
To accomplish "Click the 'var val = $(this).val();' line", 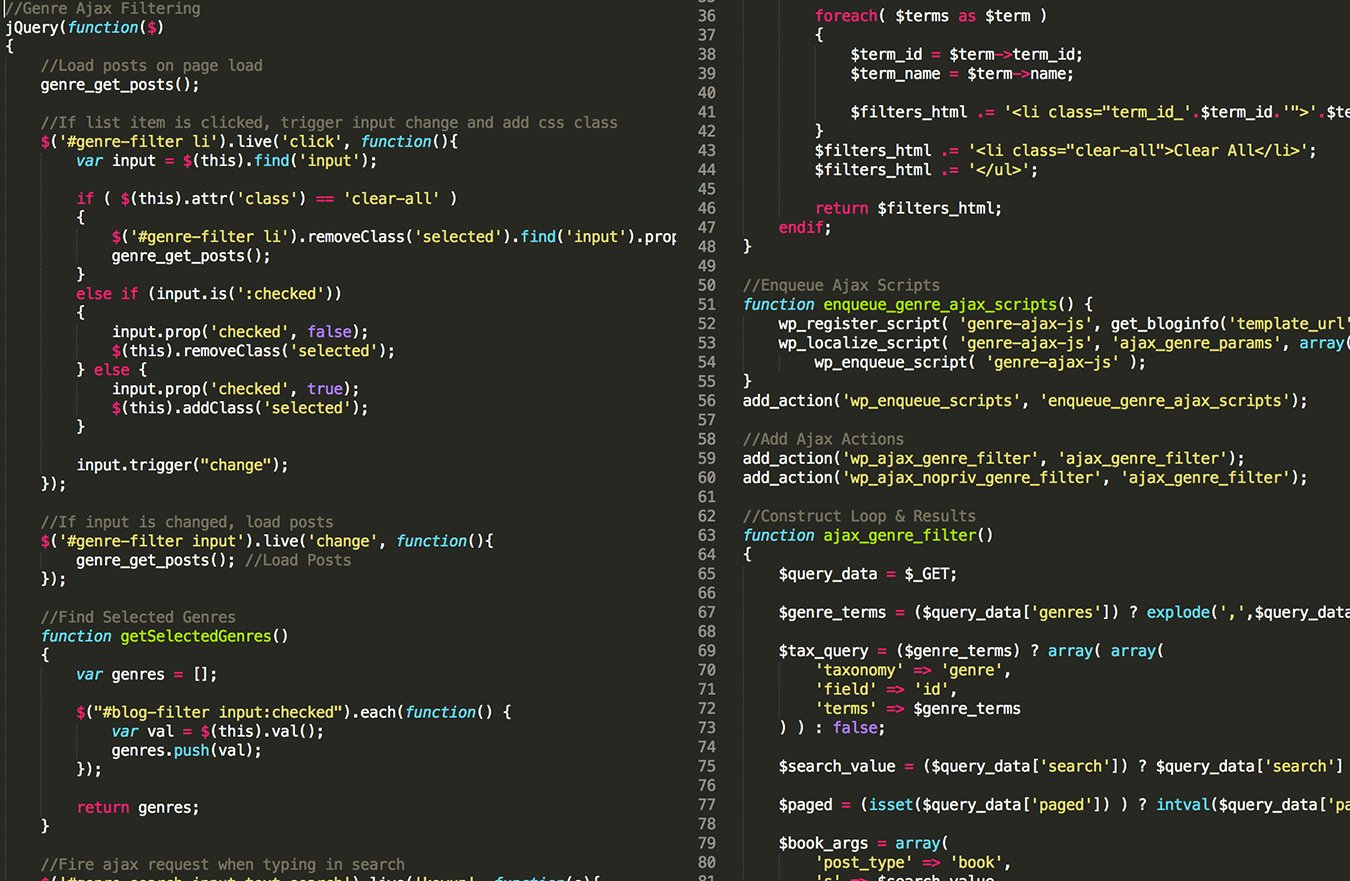I will (x=218, y=731).
